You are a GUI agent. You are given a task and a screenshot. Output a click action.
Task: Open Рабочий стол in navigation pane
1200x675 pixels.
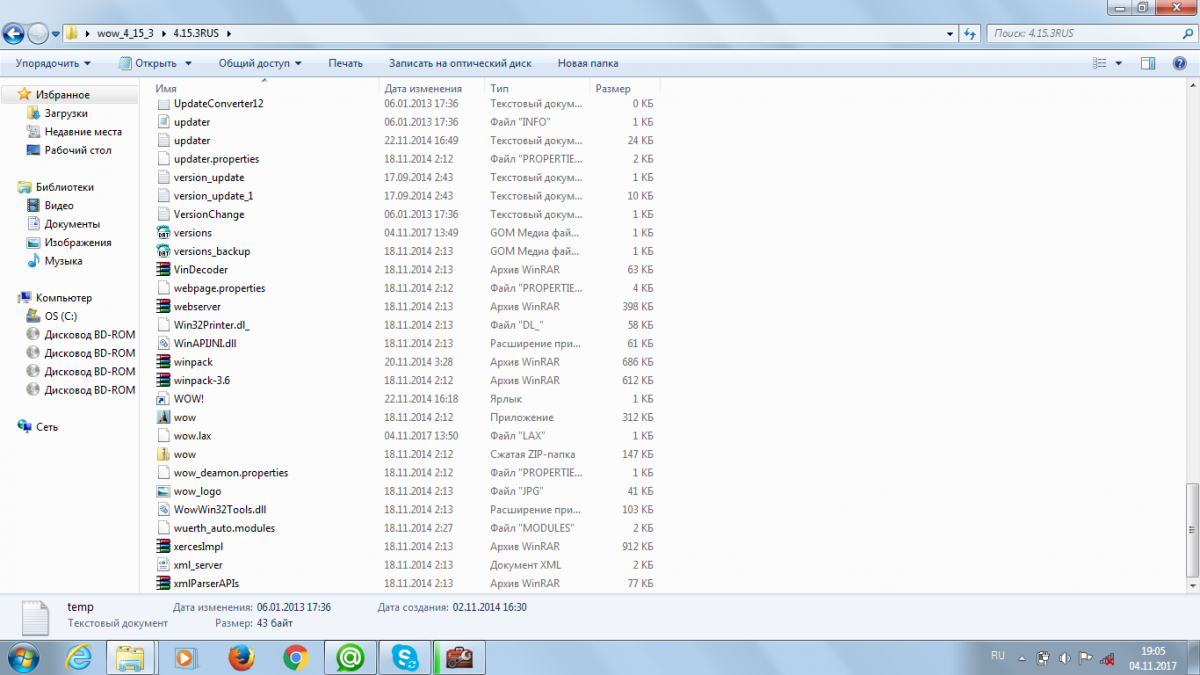click(78, 150)
